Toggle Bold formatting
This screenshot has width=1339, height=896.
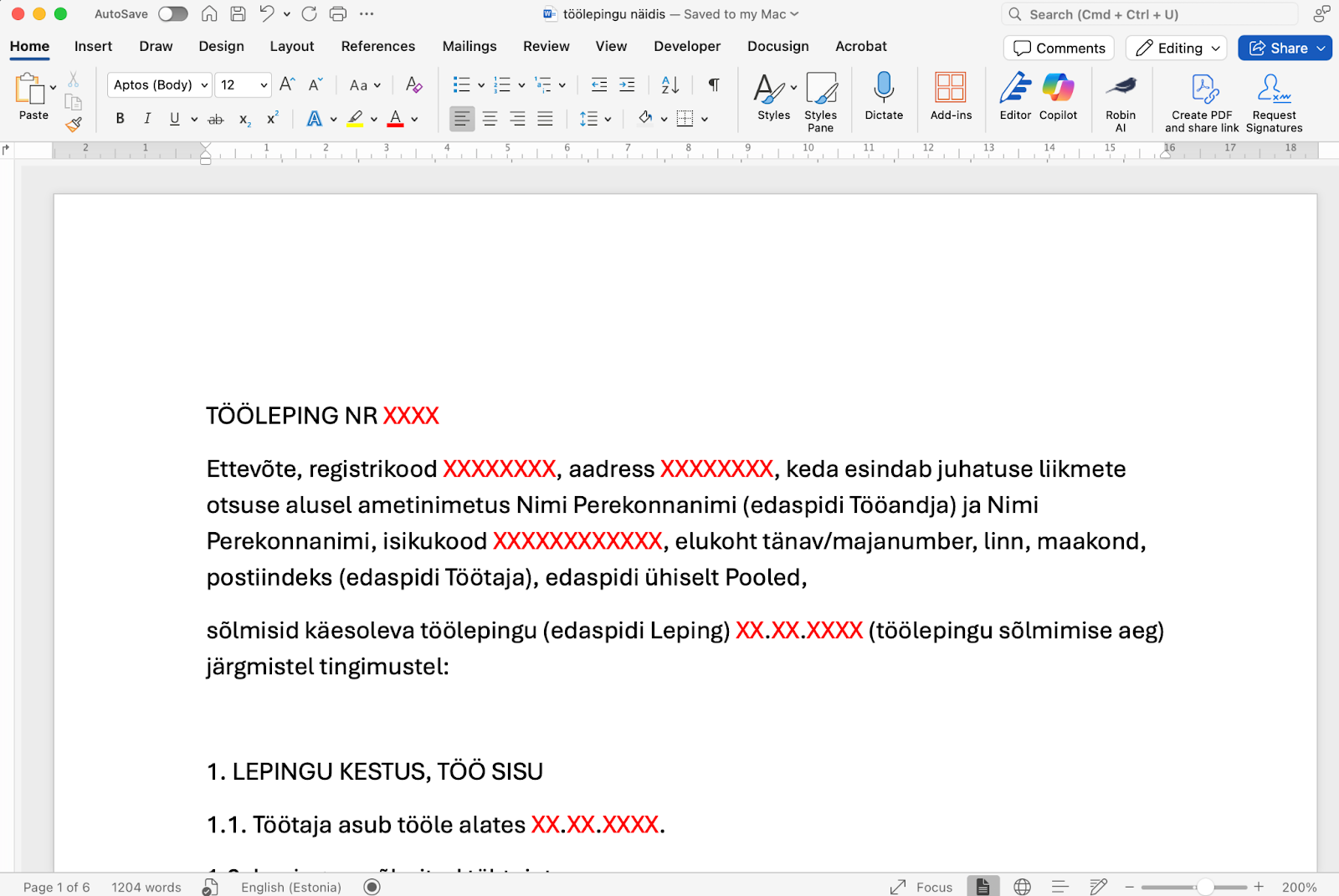click(120, 119)
